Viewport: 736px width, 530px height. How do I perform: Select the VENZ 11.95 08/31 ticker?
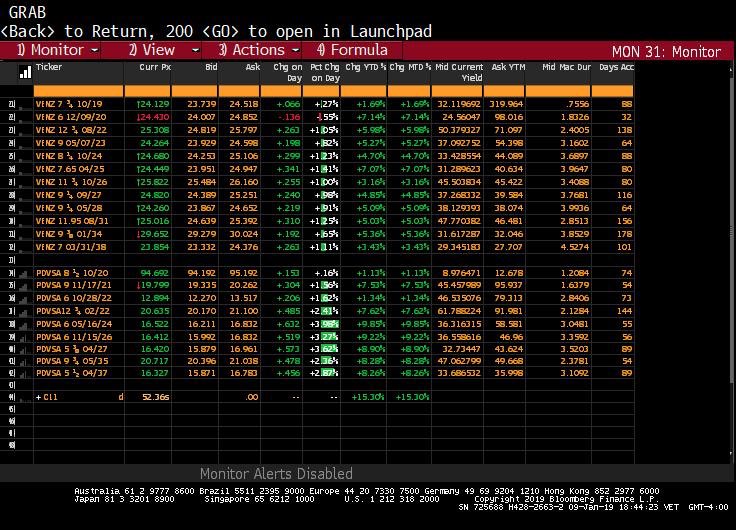[x=72, y=221]
